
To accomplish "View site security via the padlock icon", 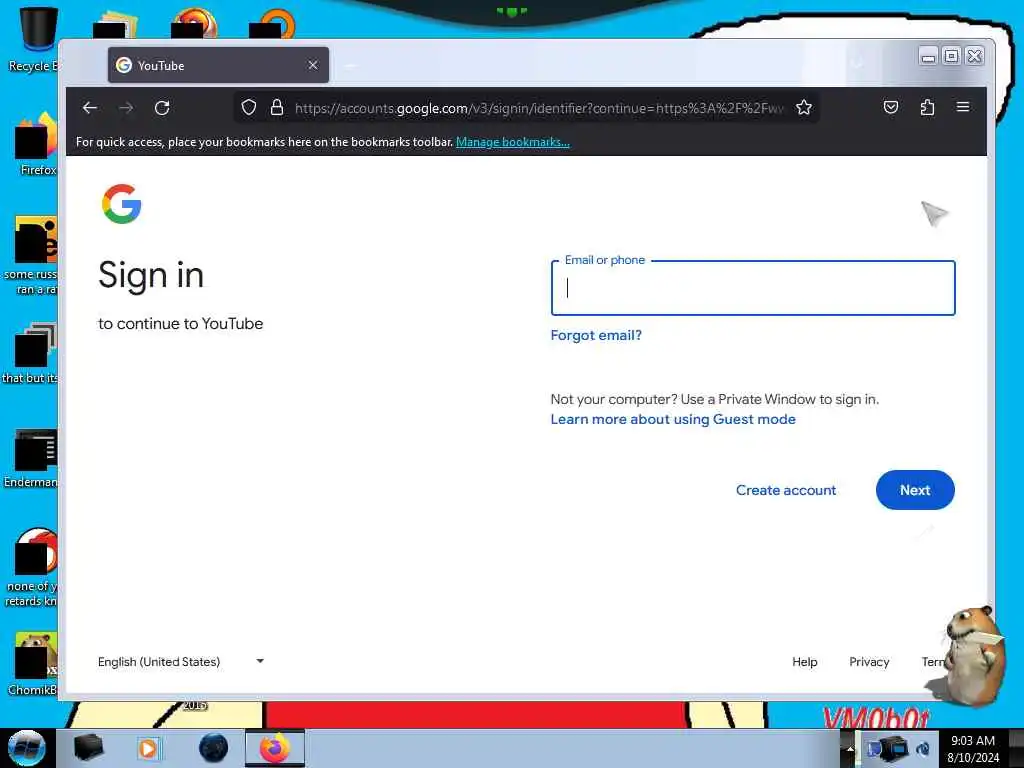I will (277, 107).
